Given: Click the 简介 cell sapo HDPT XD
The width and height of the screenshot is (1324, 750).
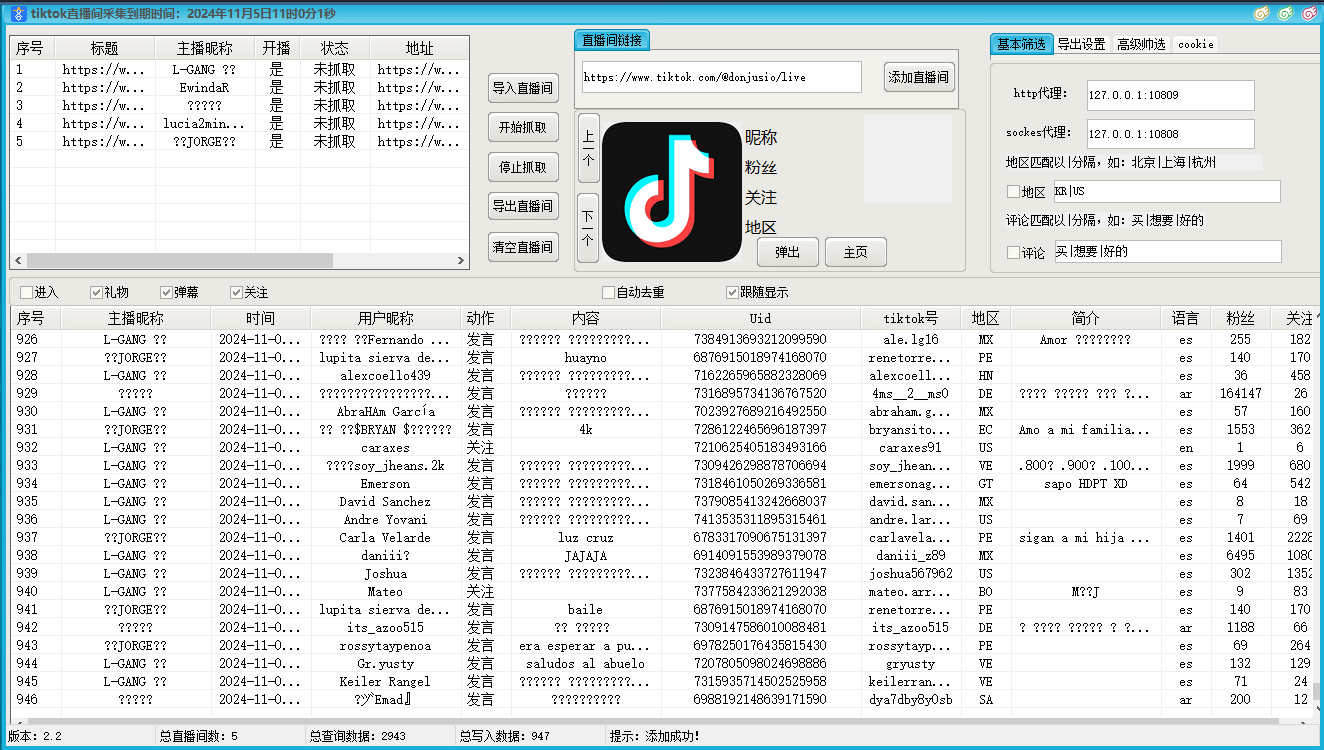Looking at the screenshot, I should [1085, 483].
